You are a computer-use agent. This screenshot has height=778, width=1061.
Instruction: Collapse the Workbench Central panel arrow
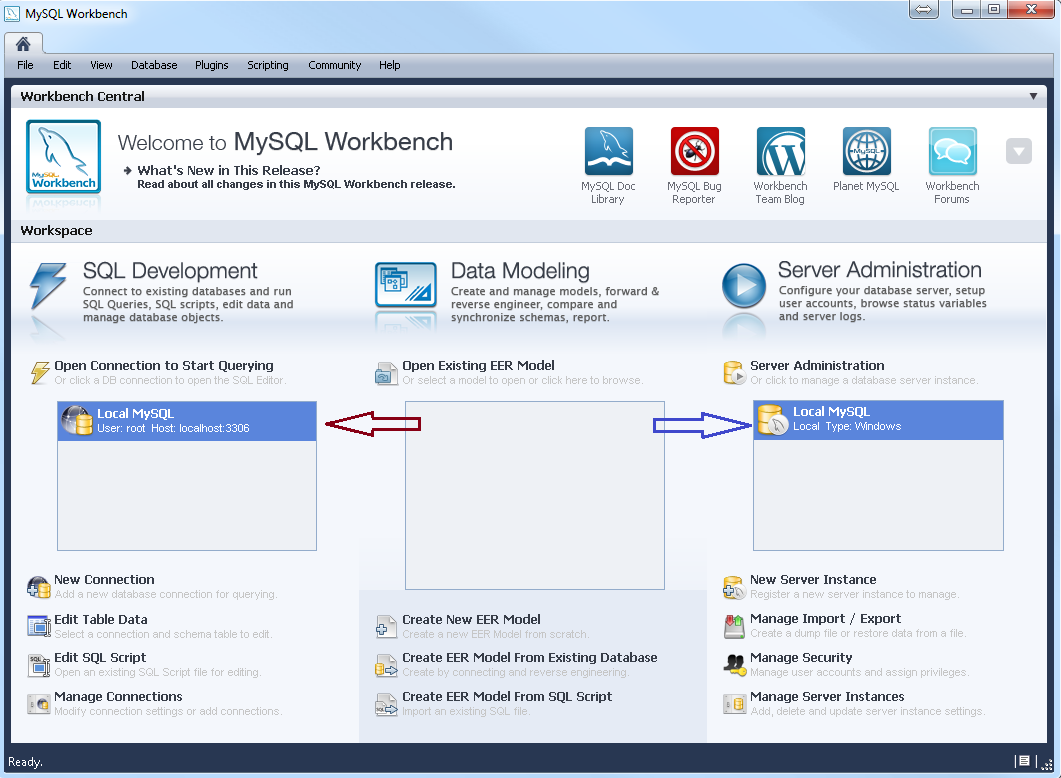click(x=1033, y=96)
